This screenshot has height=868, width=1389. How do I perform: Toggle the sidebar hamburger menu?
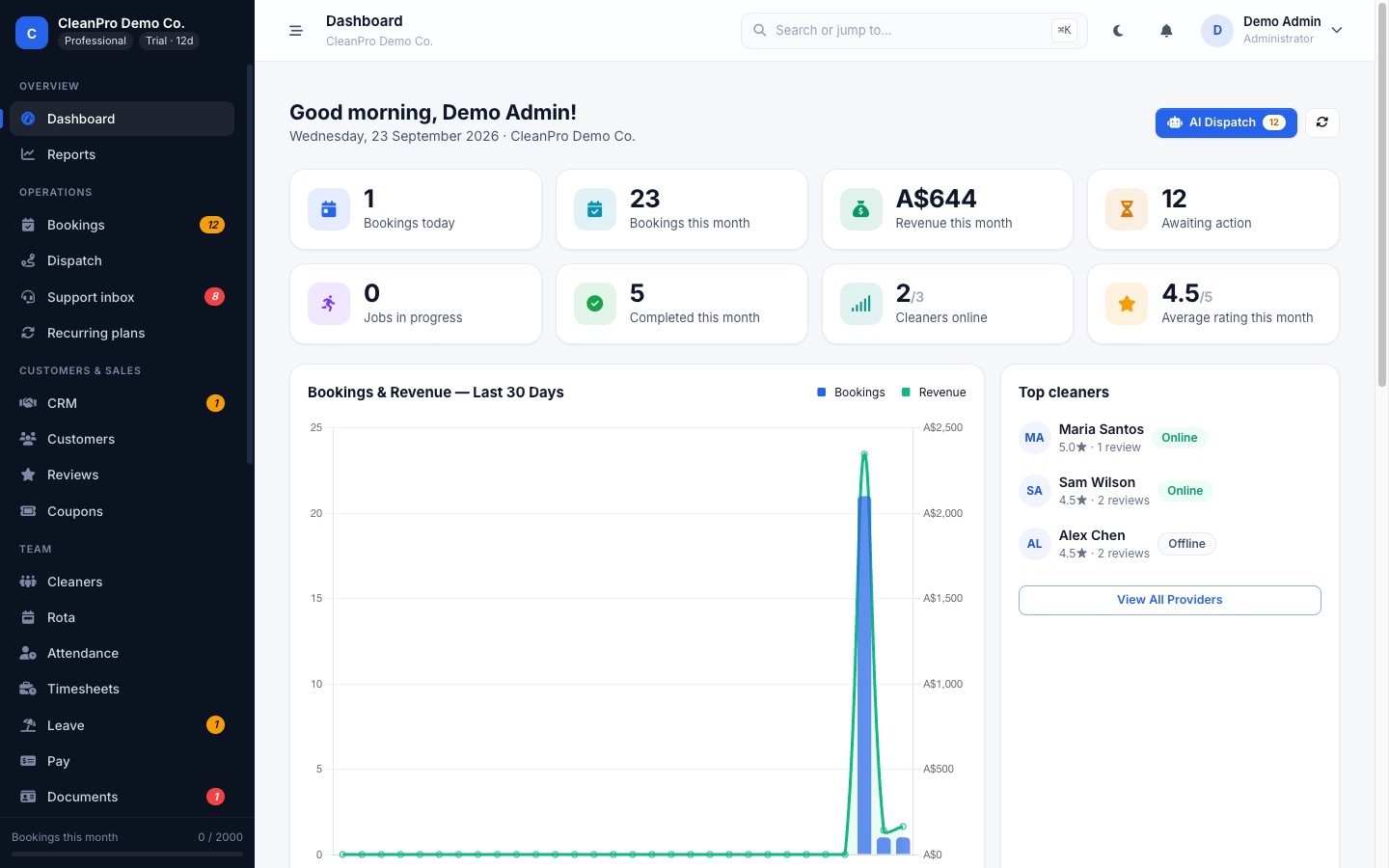(296, 31)
